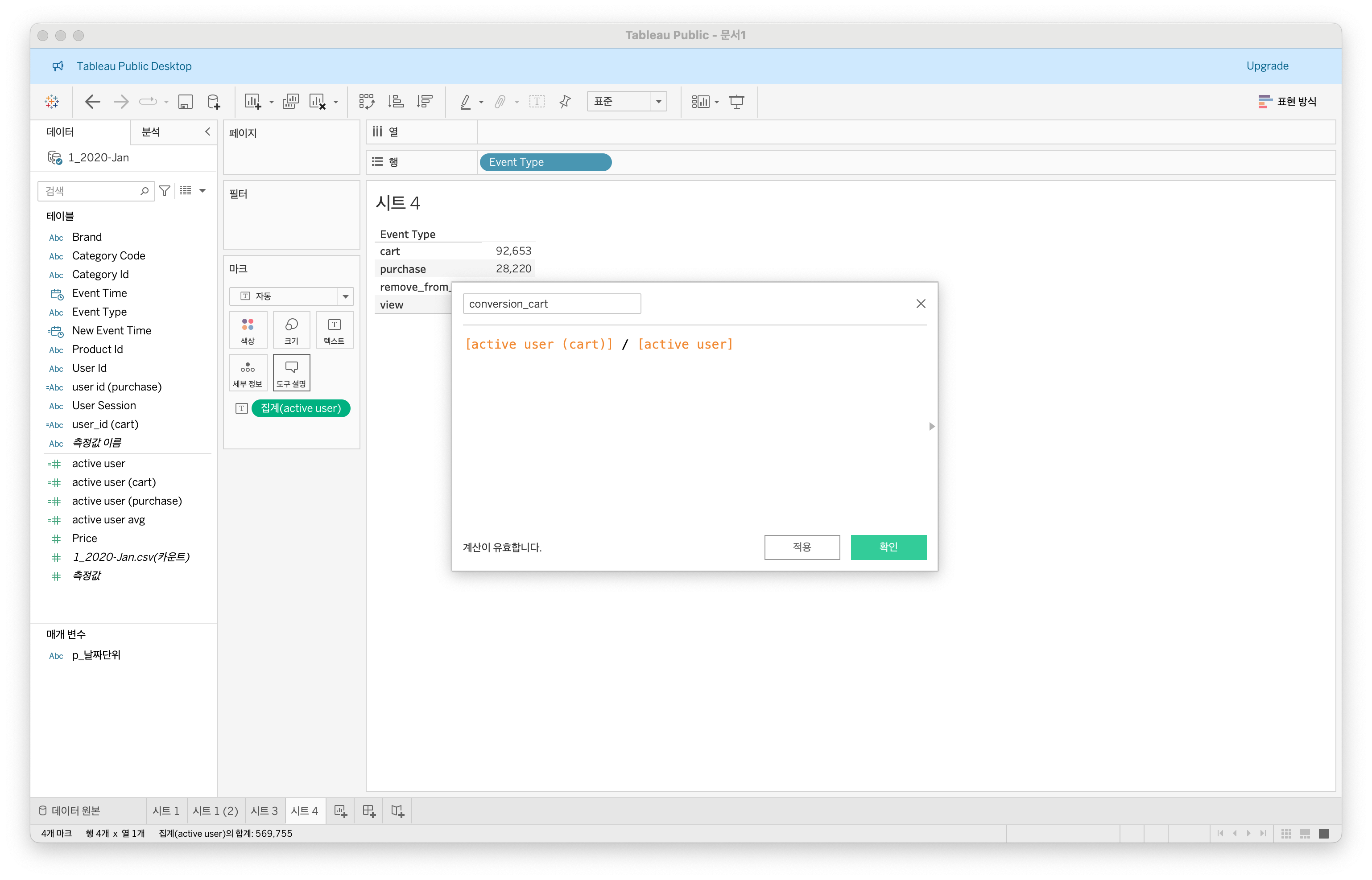Click the calculation name field conversion_cart

551,304
